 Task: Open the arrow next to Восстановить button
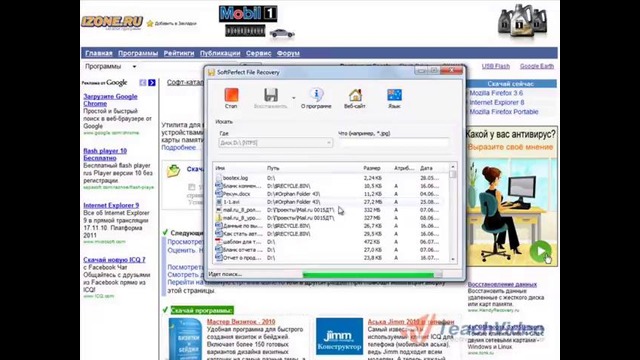point(293,98)
